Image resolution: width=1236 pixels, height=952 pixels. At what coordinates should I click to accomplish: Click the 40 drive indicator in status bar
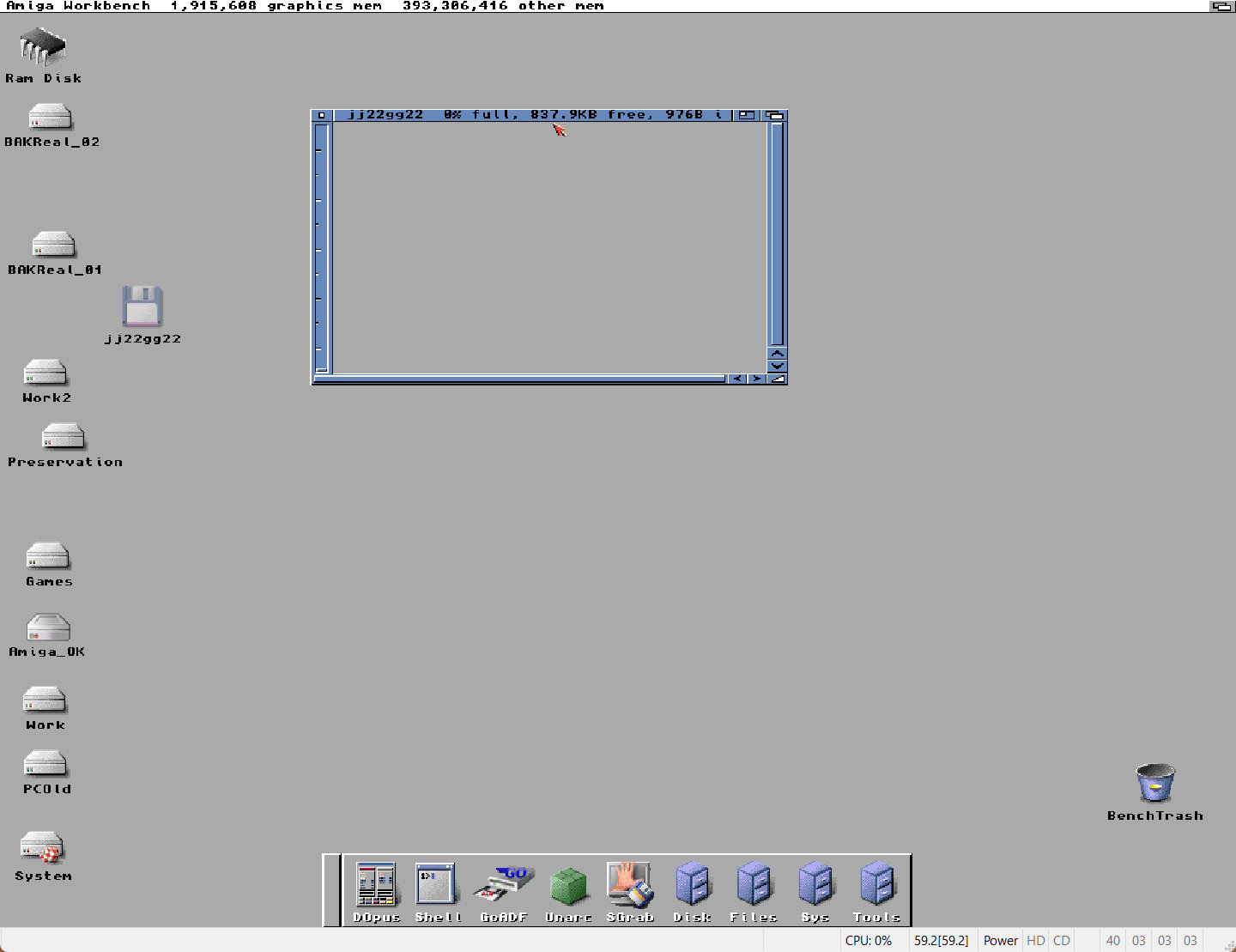point(1113,941)
